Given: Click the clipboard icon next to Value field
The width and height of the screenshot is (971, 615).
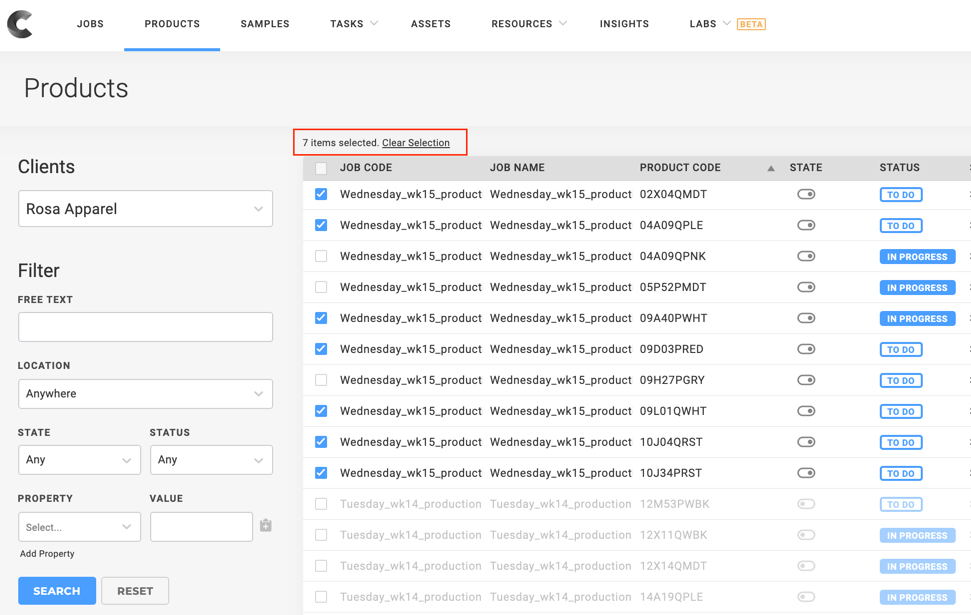Looking at the screenshot, I should [266, 526].
